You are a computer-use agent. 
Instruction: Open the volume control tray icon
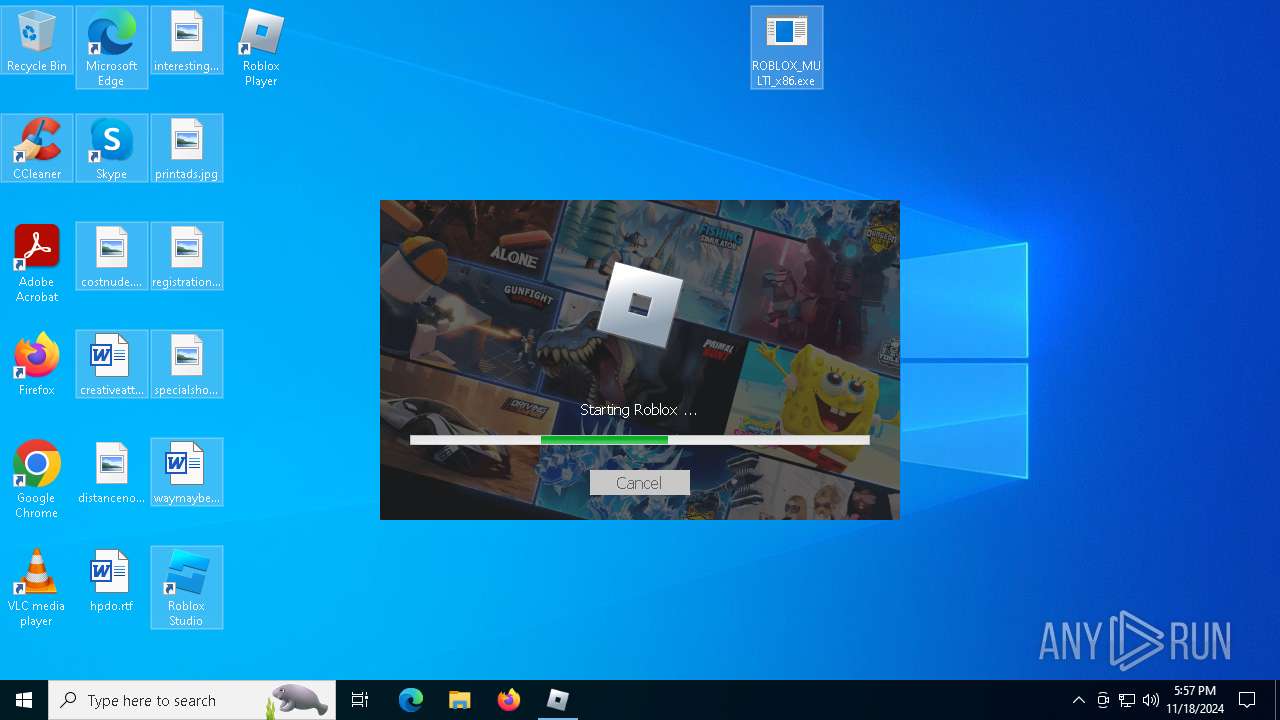coord(1151,700)
